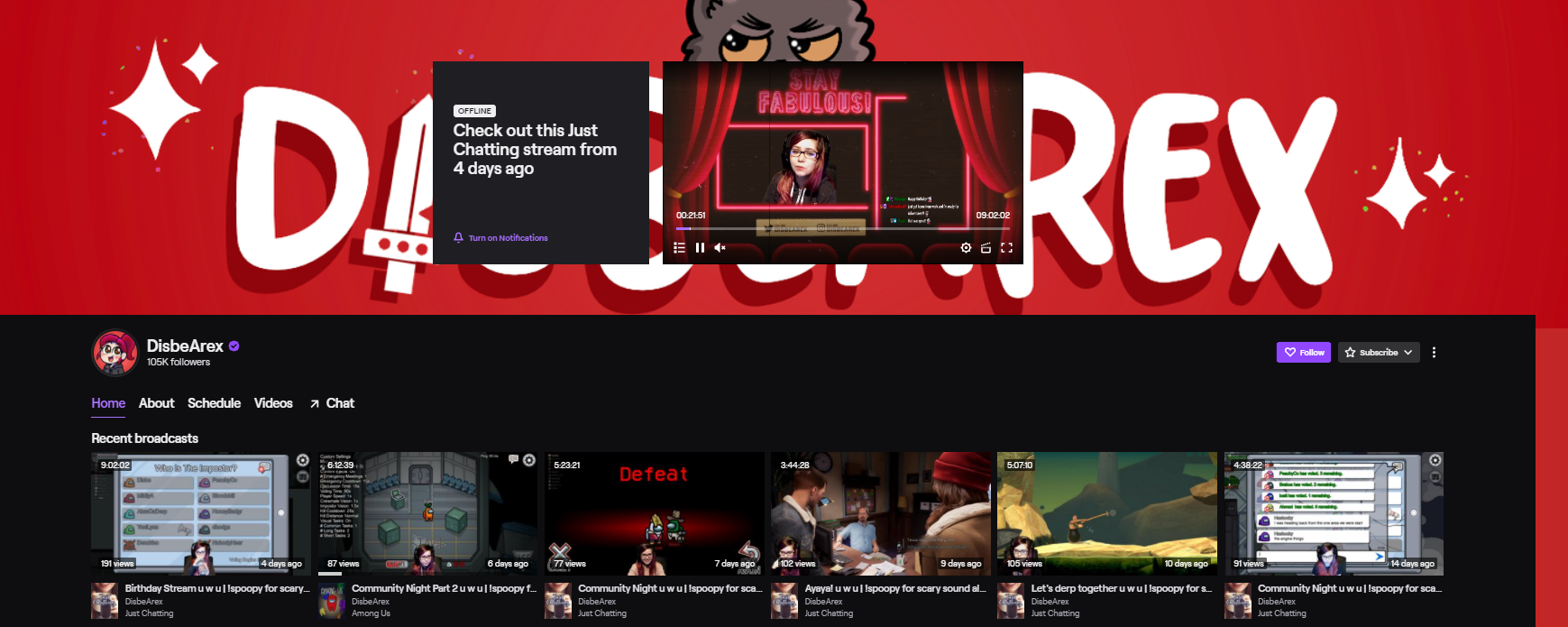Open the Community Night Part 2 thumbnail
Image resolution: width=1568 pixels, height=627 pixels.
pyautogui.click(x=427, y=514)
